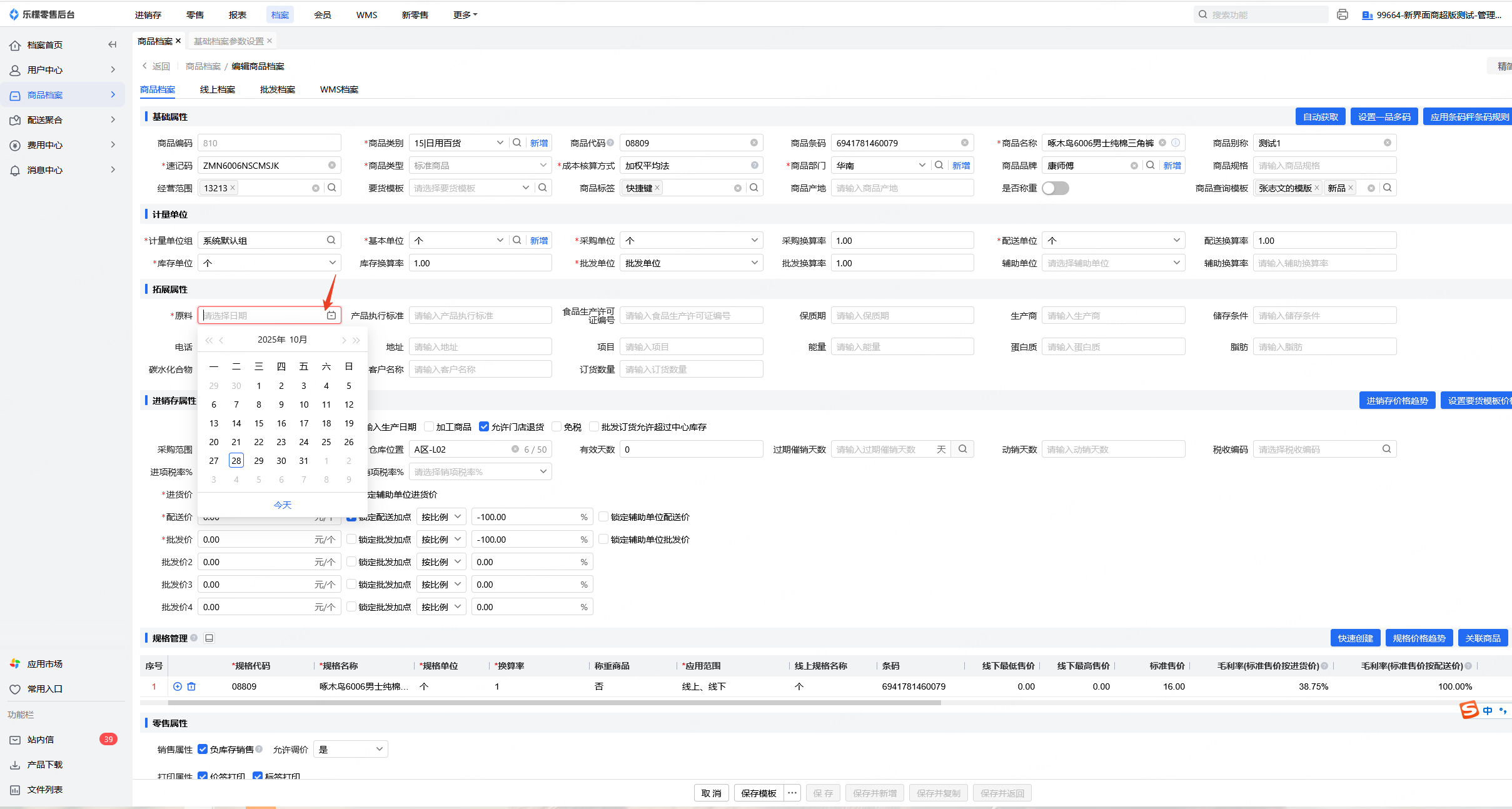Click 今天 link in the calendar
1512x809 pixels.
283,505
